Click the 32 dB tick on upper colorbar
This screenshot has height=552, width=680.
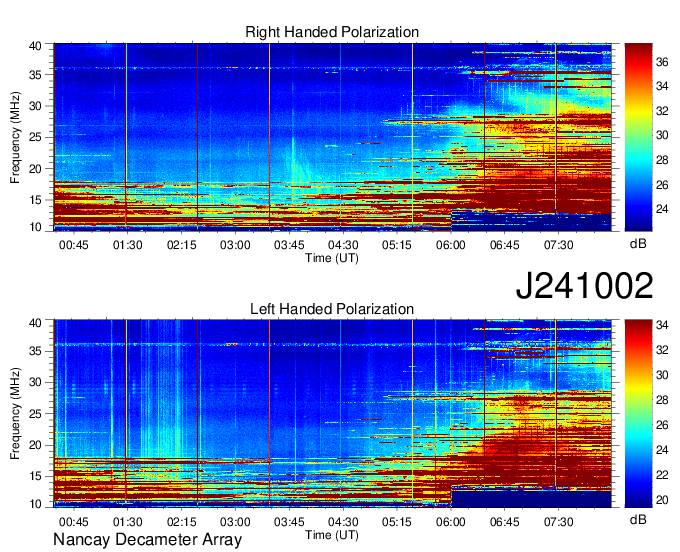(x=662, y=111)
